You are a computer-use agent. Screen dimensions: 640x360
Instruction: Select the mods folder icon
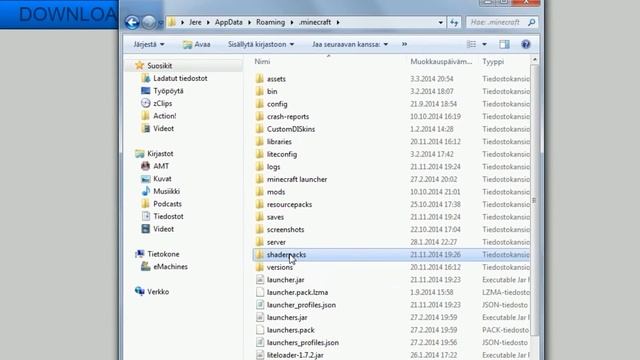260,191
